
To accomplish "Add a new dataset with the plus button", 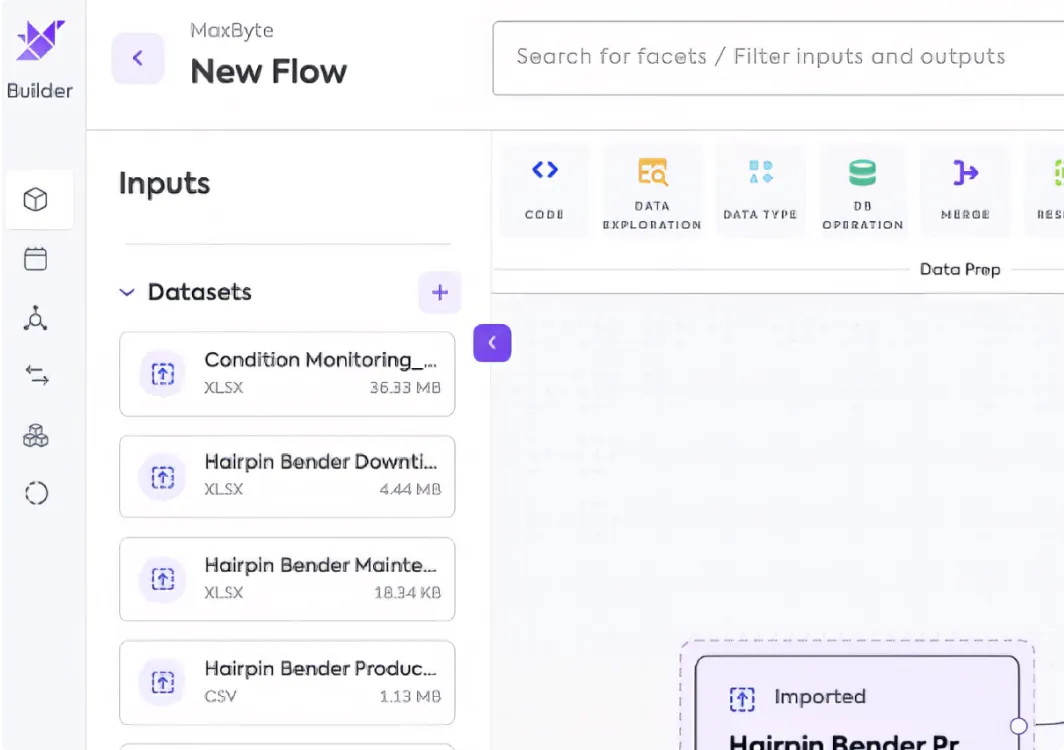I will pos(439,292).
